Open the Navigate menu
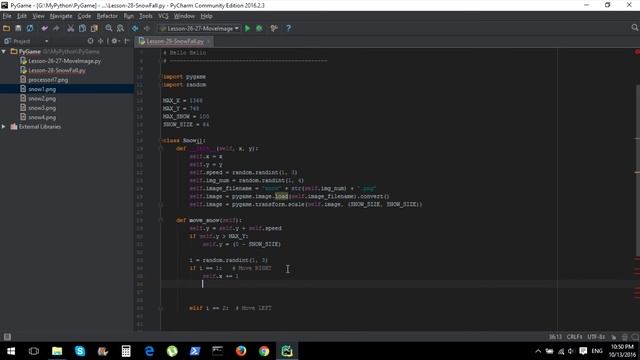640x360 pixels. coord(61,16)
